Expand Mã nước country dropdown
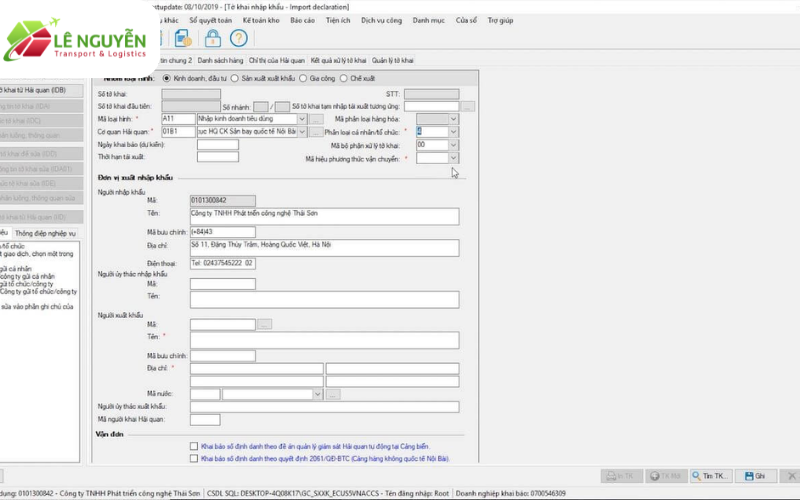 (x=318, y=394)
